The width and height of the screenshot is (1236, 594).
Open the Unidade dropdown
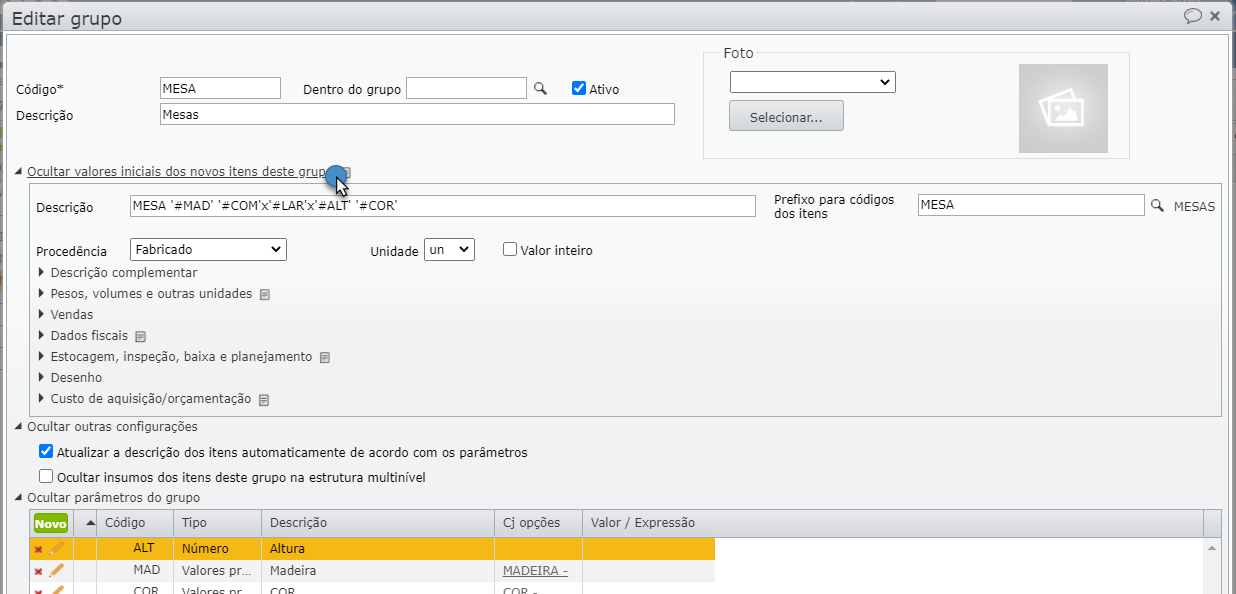(x=448, y=250)
